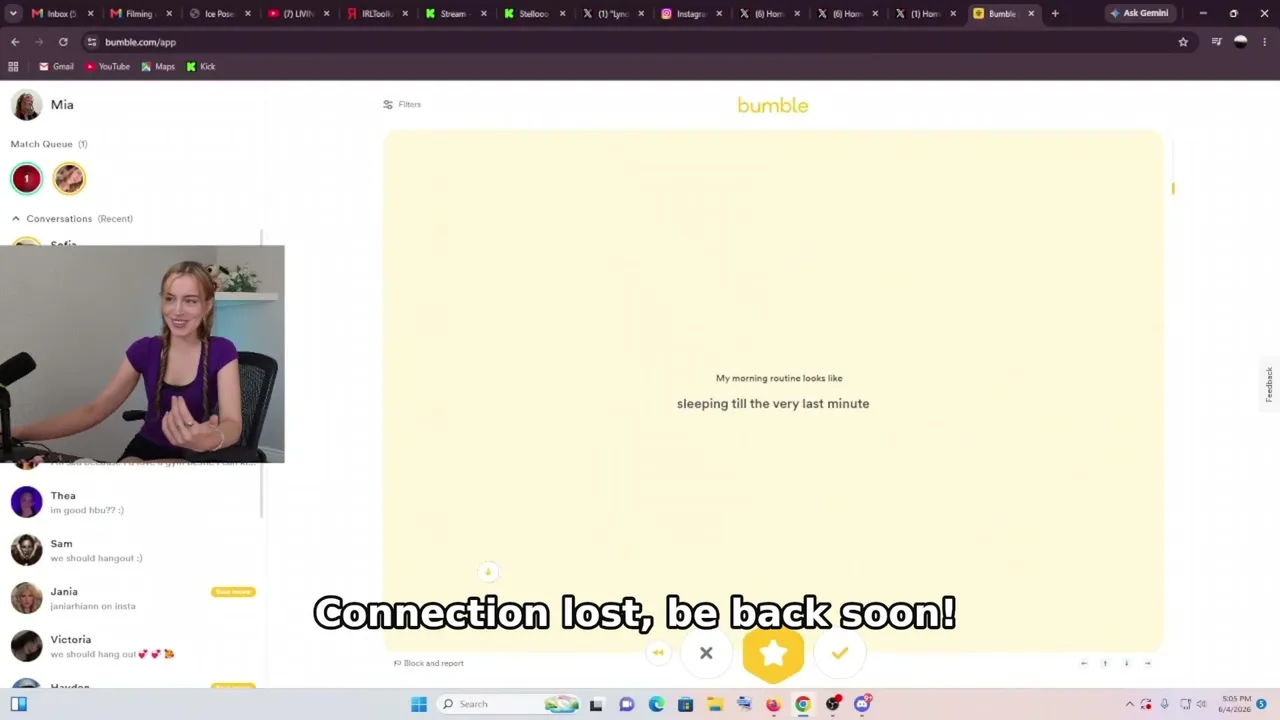The image size is (1280, 720).
Task: Click the left arrow key hint
Action: (x=1084, y=663)
